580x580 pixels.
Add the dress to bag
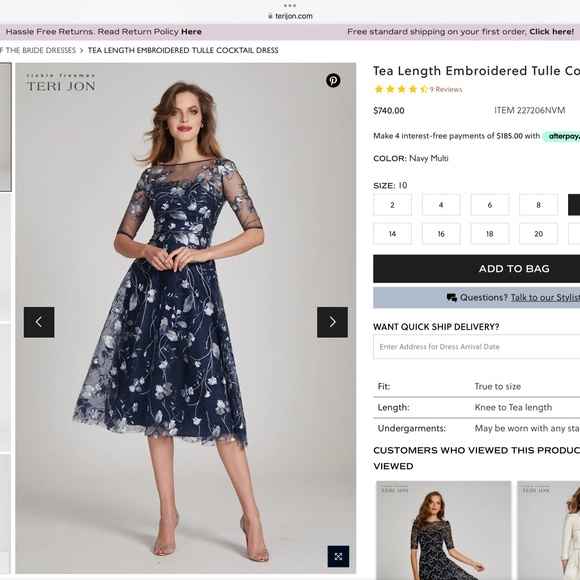[514, 269]
